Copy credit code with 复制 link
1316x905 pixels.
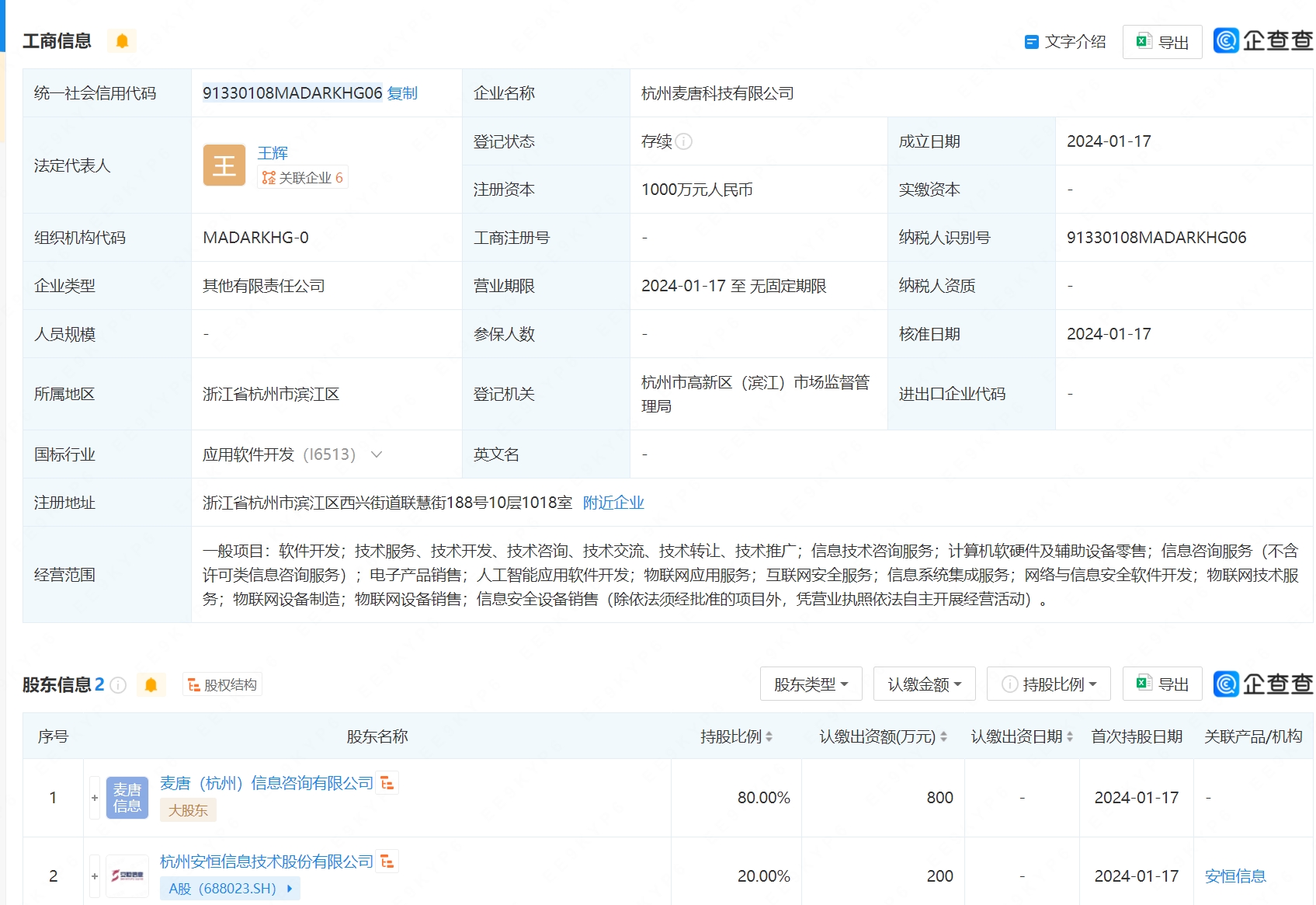point(402,93)
